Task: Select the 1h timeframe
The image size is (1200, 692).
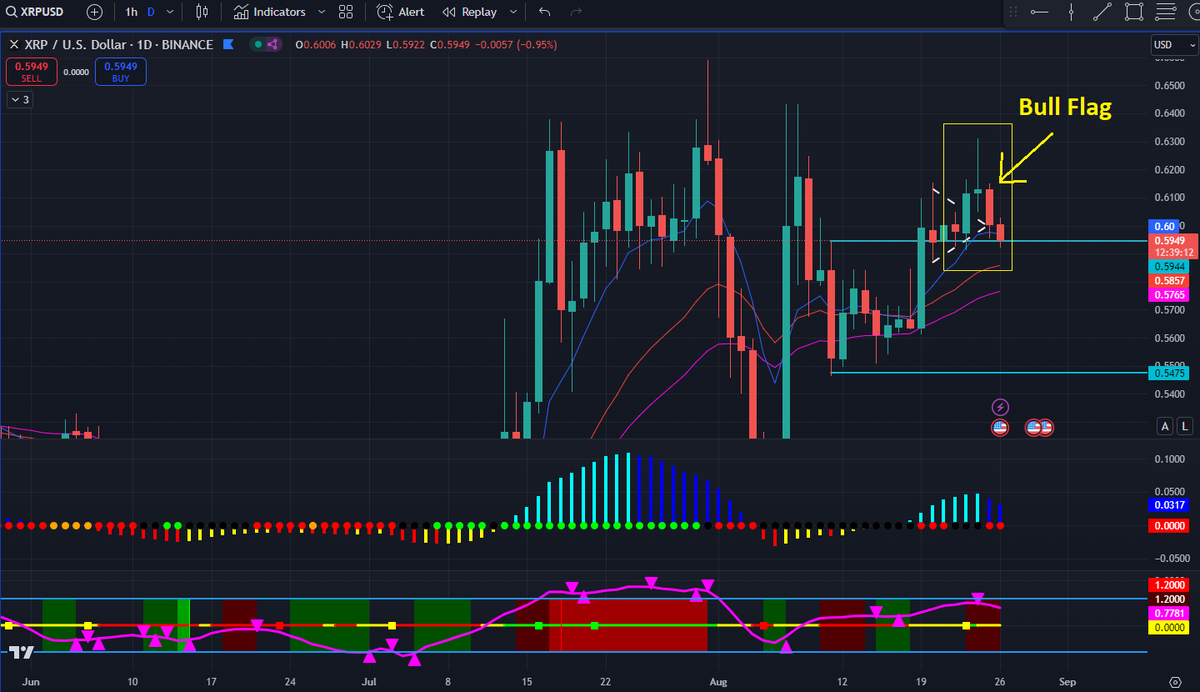Action: (132, 12)
